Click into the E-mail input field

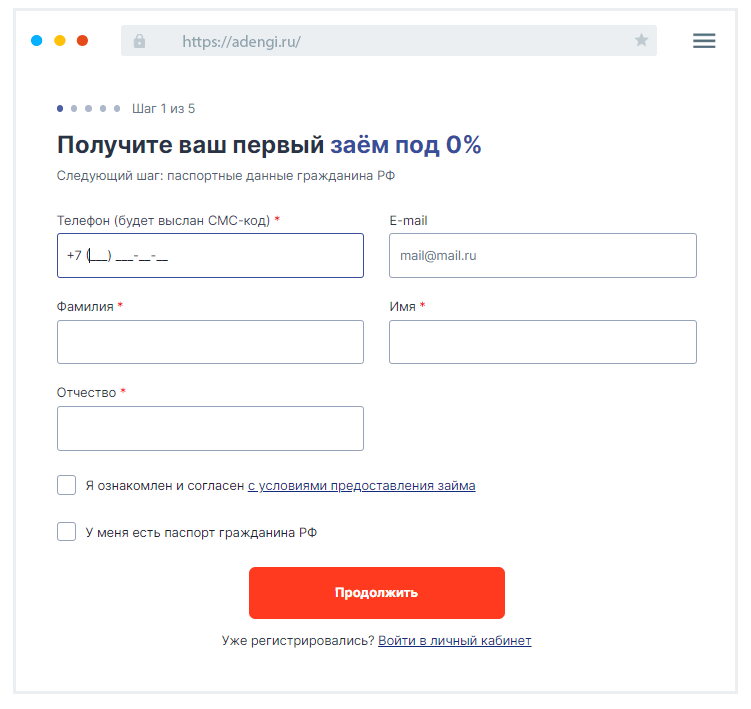point(542,256)
